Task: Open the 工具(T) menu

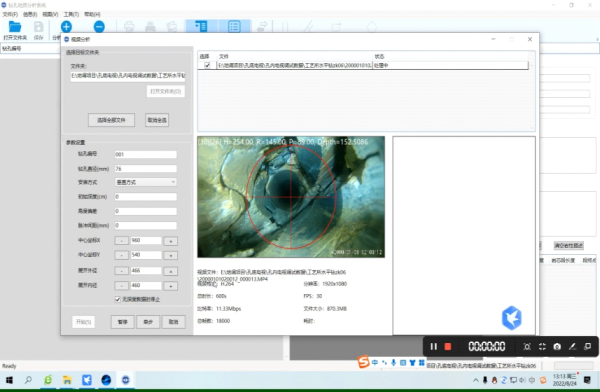Action: pos(71,14)
